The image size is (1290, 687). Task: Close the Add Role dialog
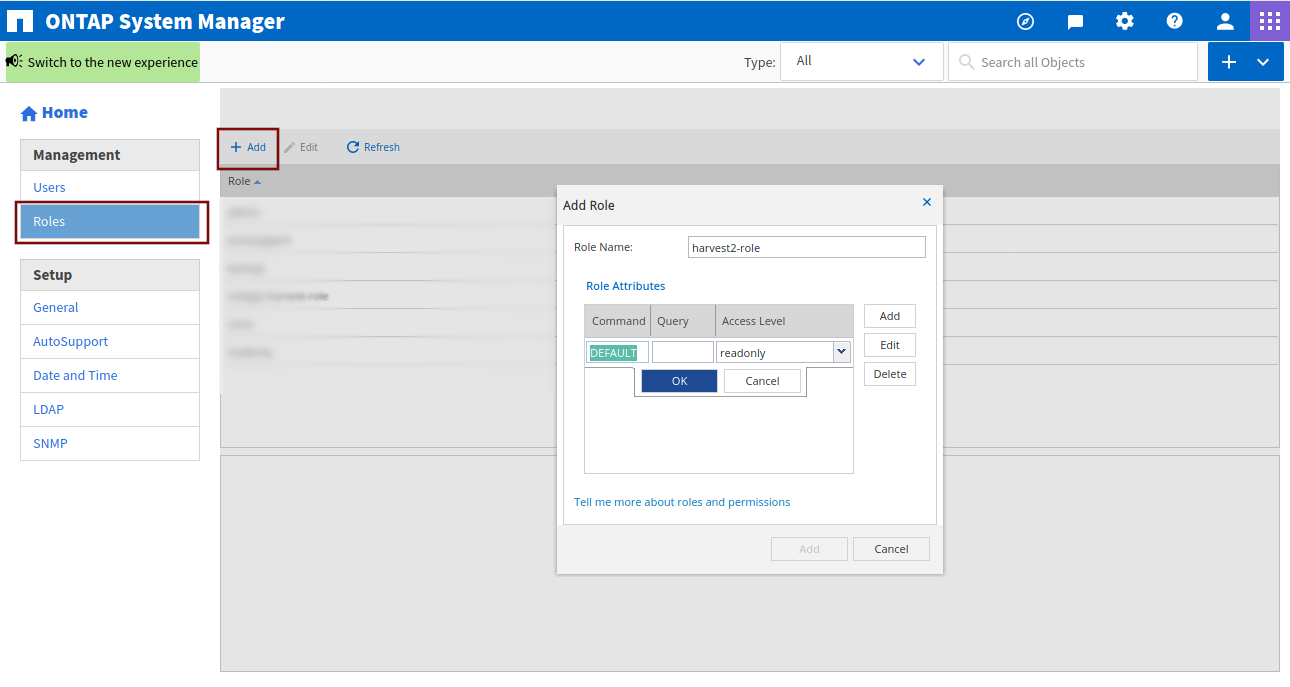click(x=926, y=202)
